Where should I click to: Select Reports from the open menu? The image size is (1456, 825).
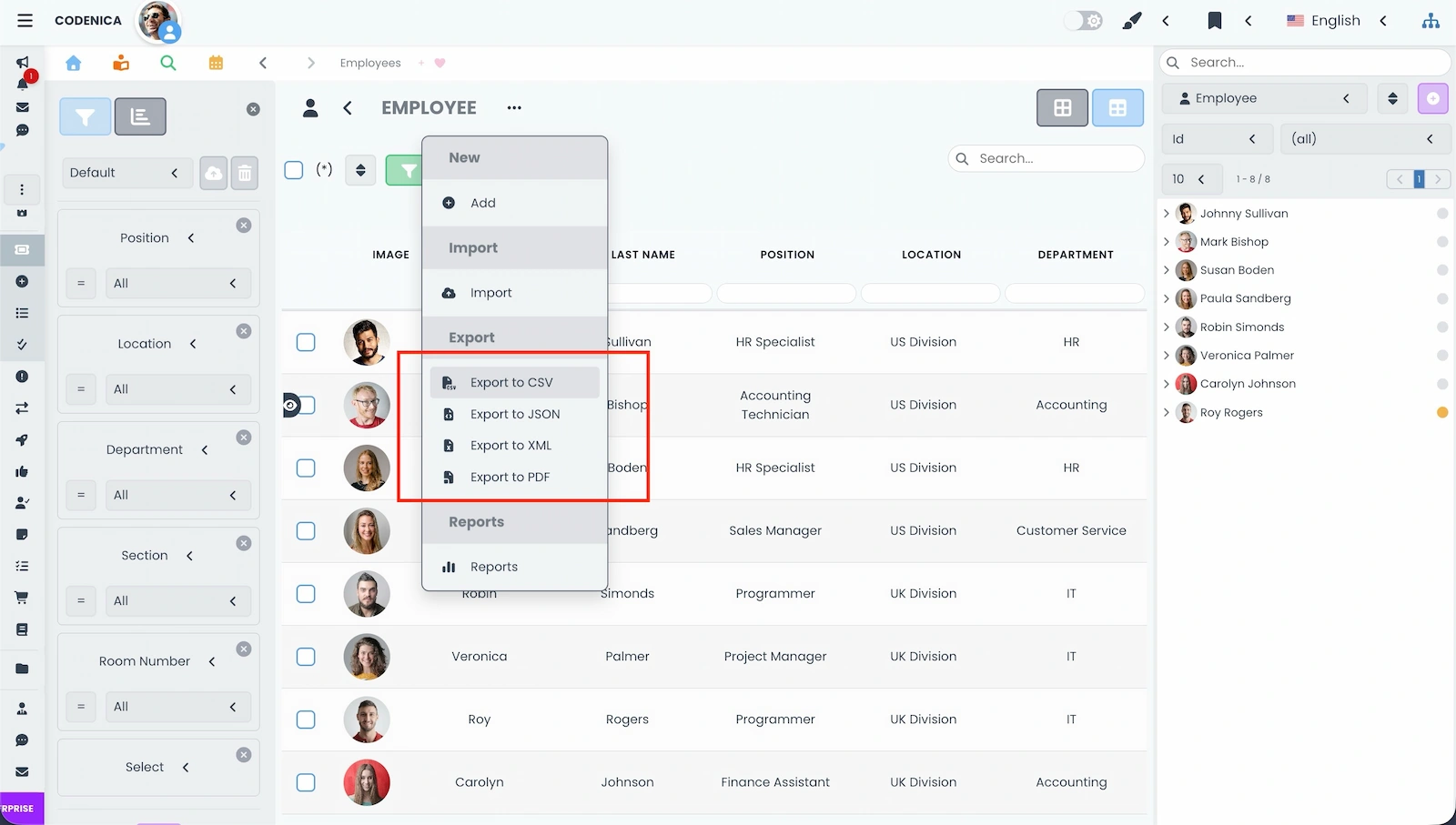(x=494, y=566)
